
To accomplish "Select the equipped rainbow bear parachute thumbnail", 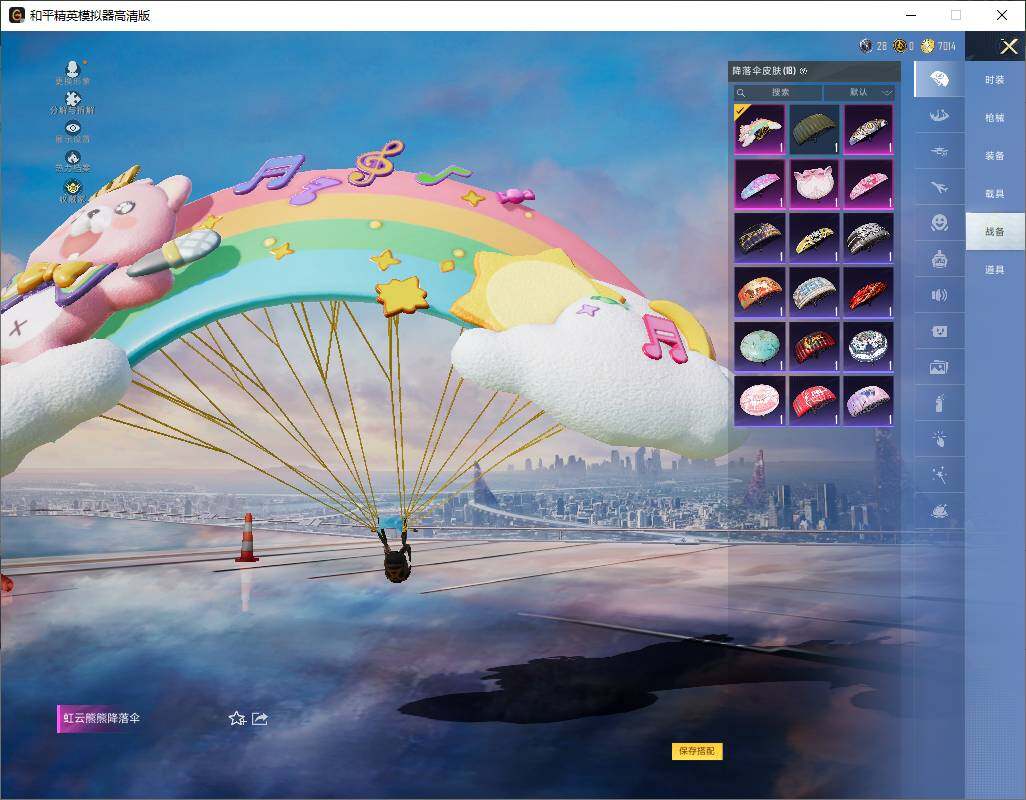I will point(760,130).
